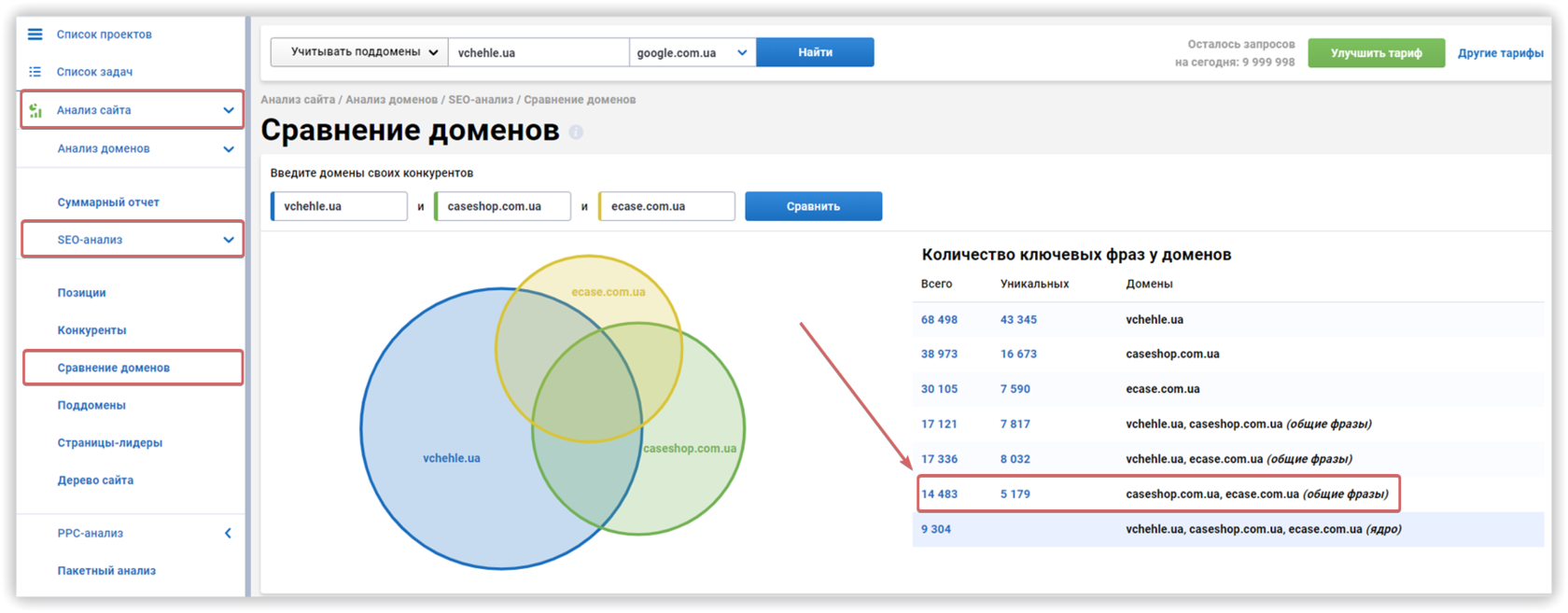
Task: Click the common phrases total 14 483
Action: click(939, 495)
